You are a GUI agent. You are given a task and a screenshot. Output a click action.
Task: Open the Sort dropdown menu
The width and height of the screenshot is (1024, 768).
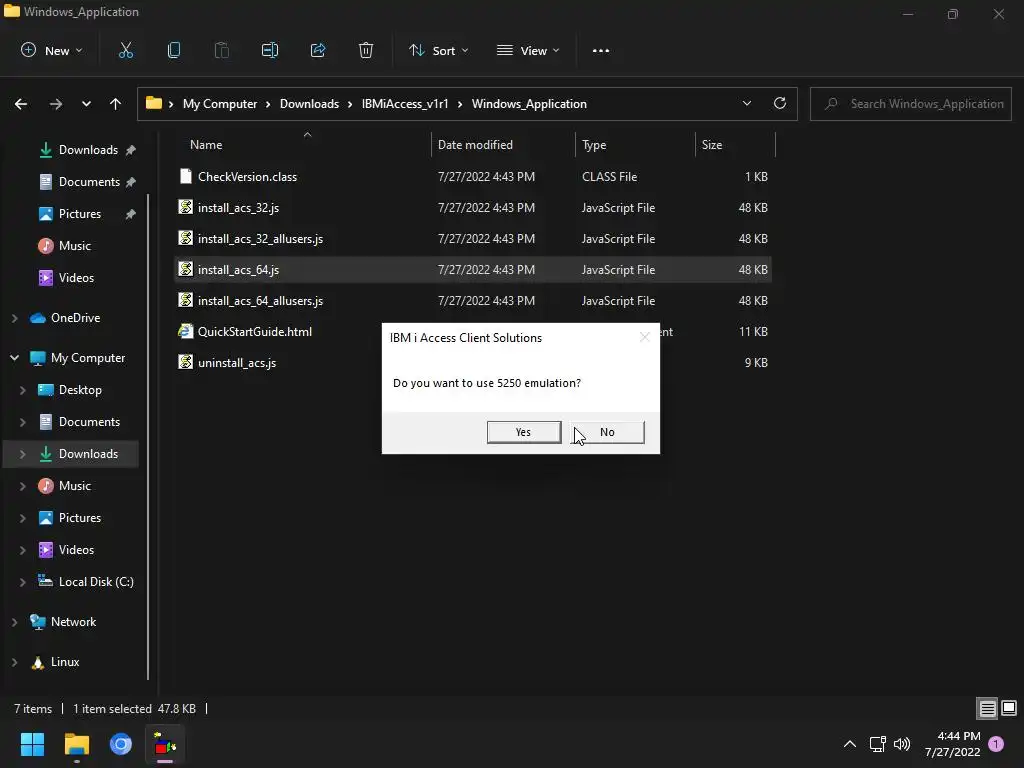439,50
